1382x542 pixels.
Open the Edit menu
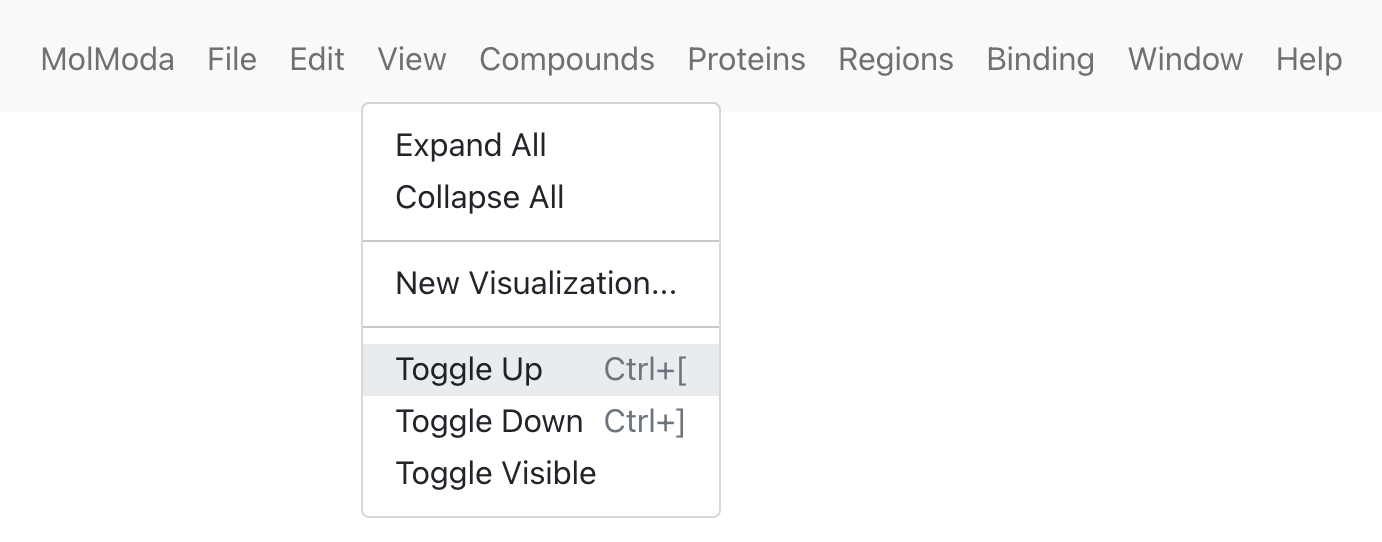[317, 59]
